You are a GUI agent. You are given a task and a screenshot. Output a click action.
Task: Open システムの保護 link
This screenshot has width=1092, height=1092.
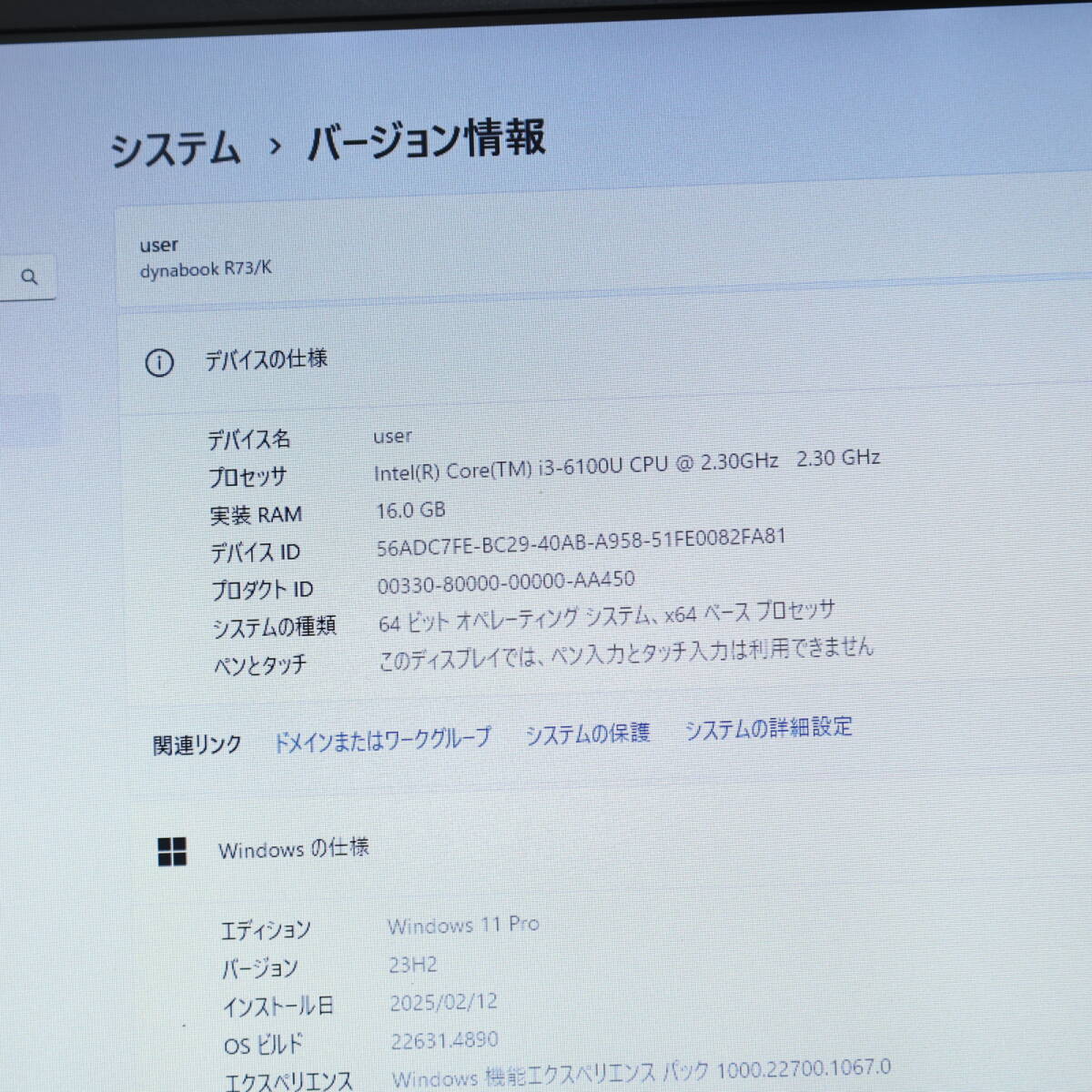[x=588, y=733]
